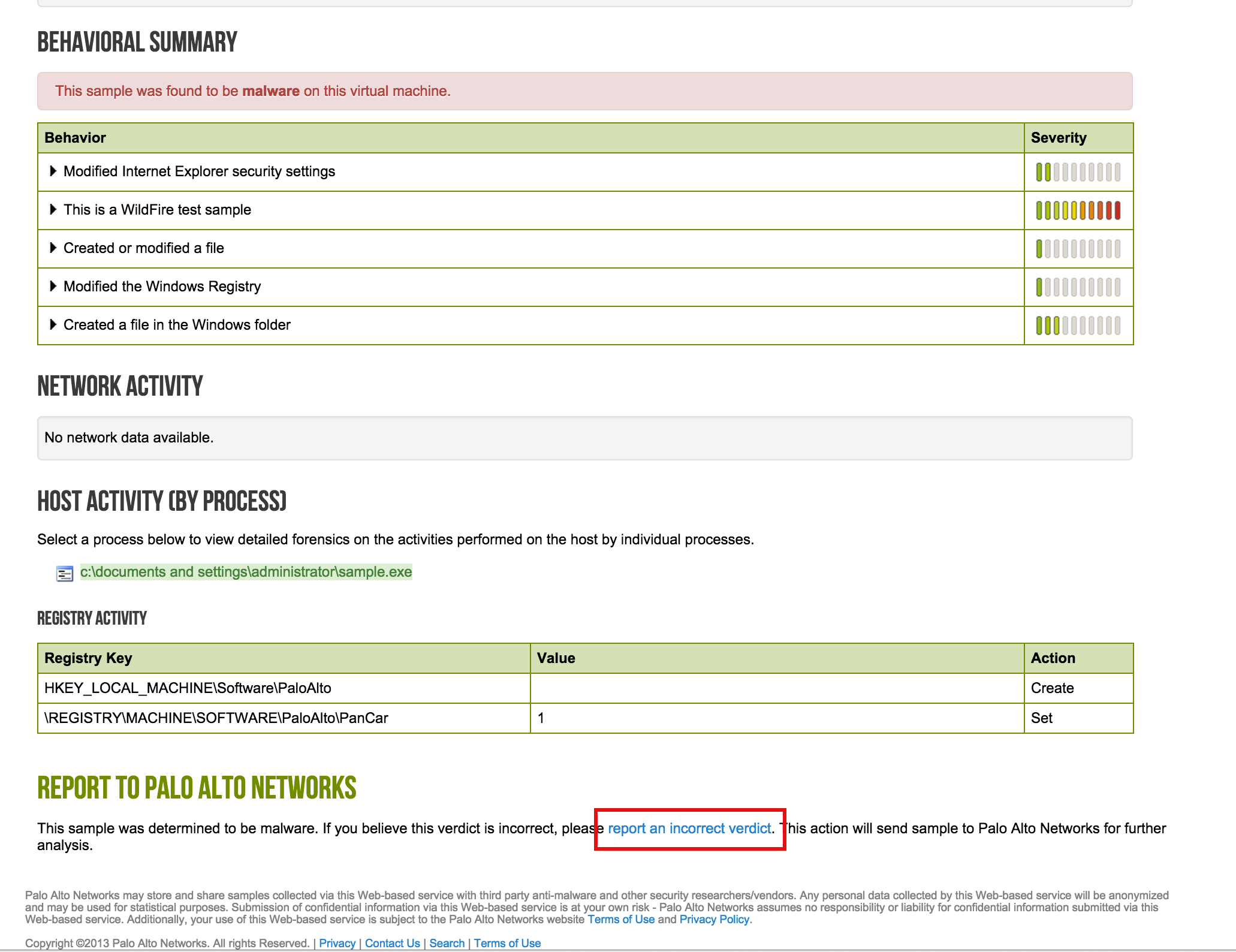The image size is (1236, 952).
Task: Click severity meter for Internet Explorer settings
Action: 1078,172
